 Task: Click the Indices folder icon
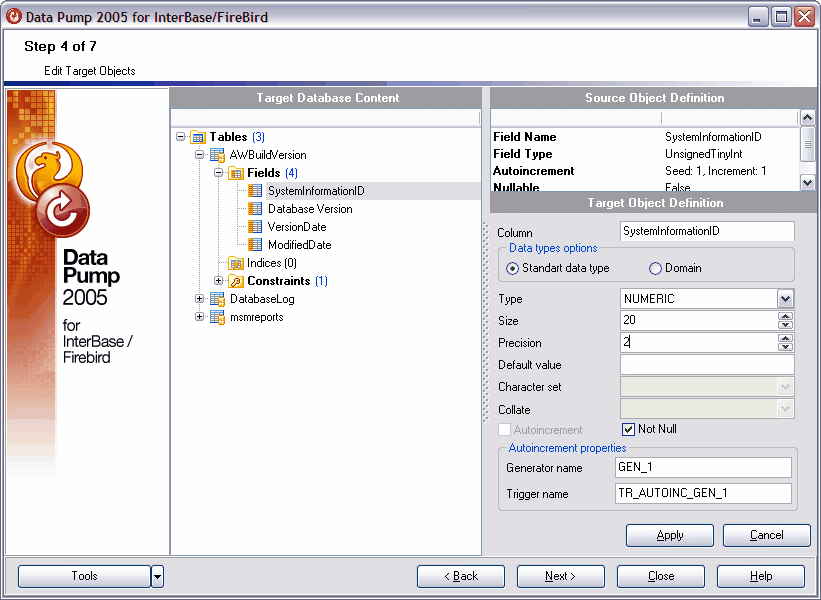pyautogui.click(x=236, y=263)
